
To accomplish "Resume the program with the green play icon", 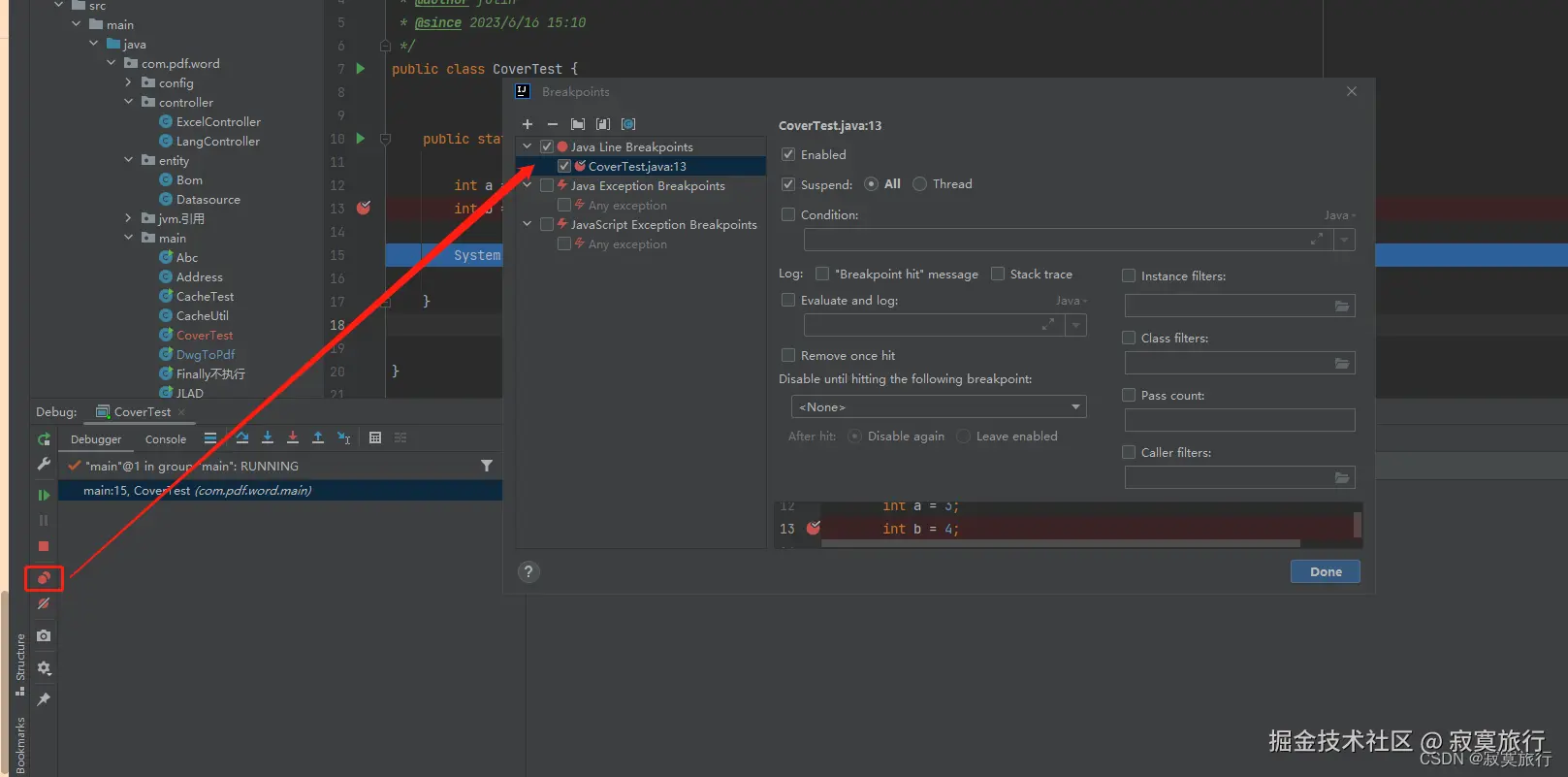I will point(44,495).
